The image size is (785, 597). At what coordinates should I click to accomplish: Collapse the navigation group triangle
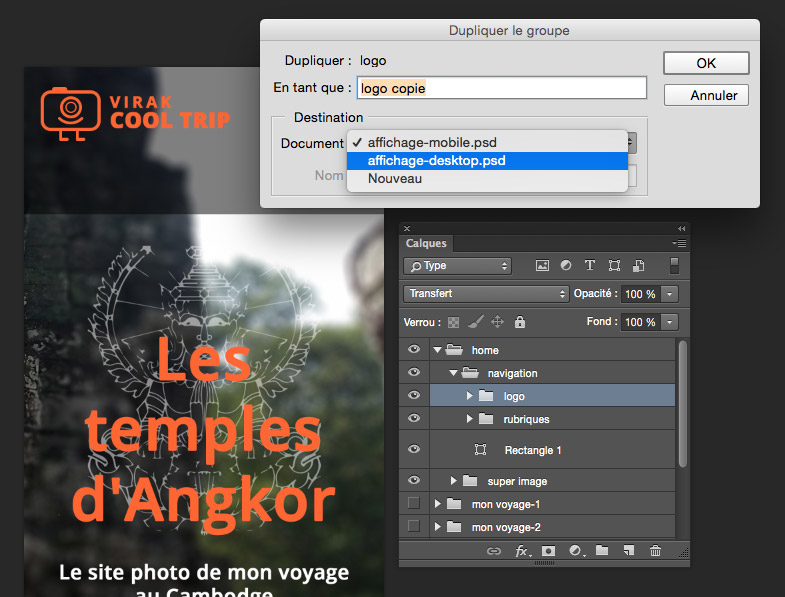[x=454, y=373]
